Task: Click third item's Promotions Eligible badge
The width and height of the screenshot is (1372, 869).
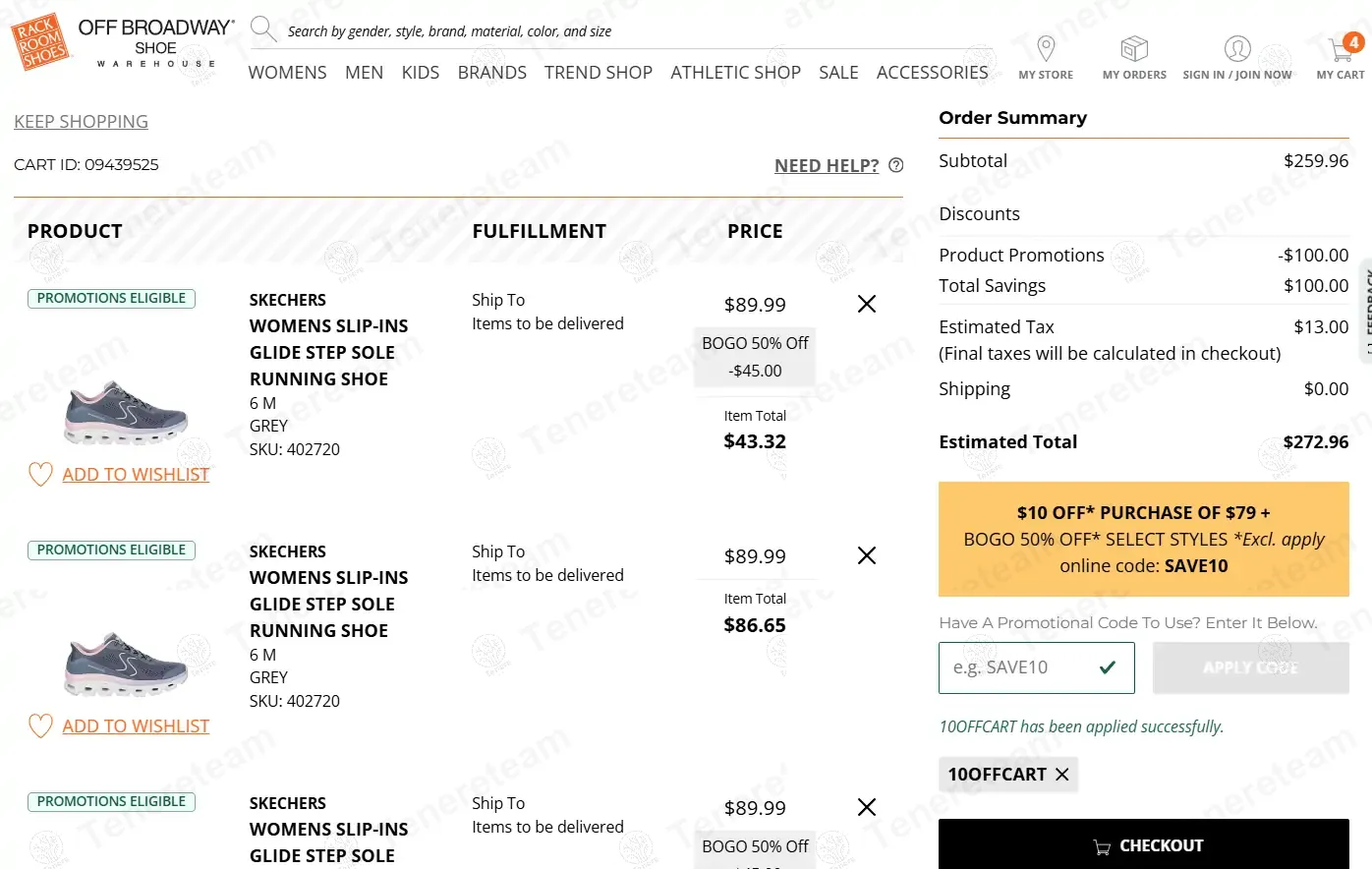Action: (x=111, y=801)
